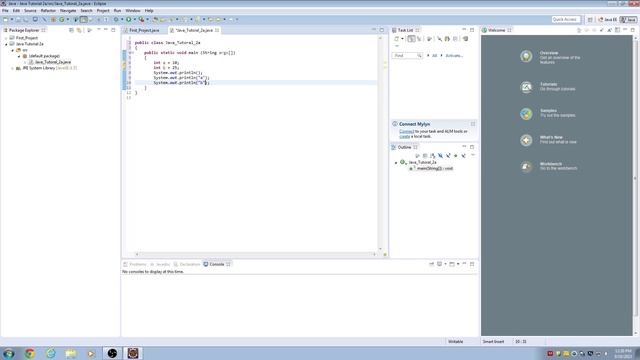Click the Windows Start button
Image resolution: width=640 pixels, height=360 pixels.
tap(9, 353)
